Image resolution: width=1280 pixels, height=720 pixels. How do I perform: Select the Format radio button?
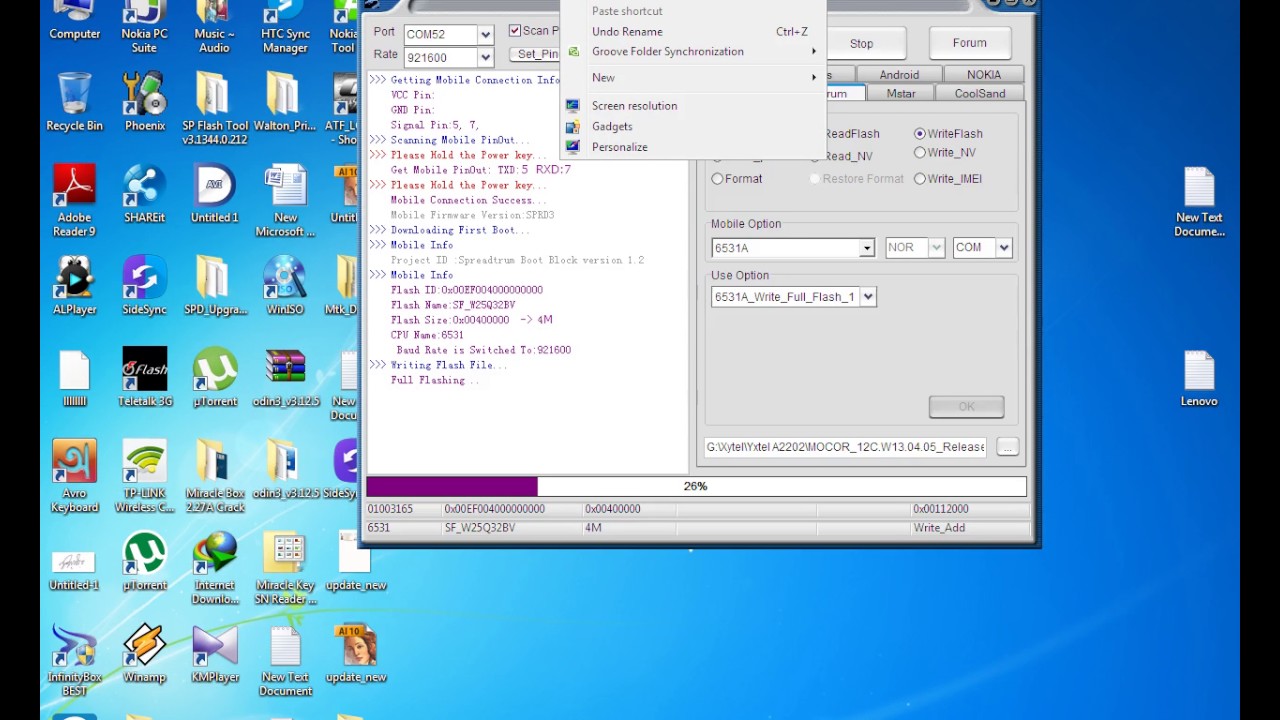tap(717, 179)
